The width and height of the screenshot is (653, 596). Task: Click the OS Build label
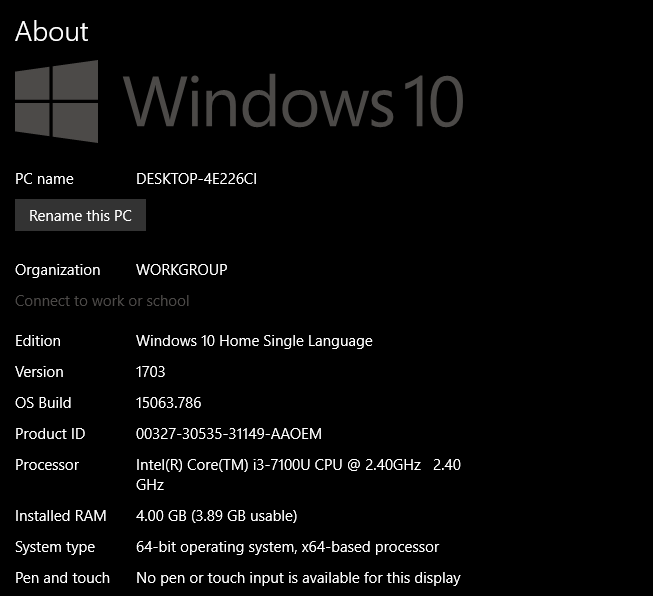coord(43,403)
